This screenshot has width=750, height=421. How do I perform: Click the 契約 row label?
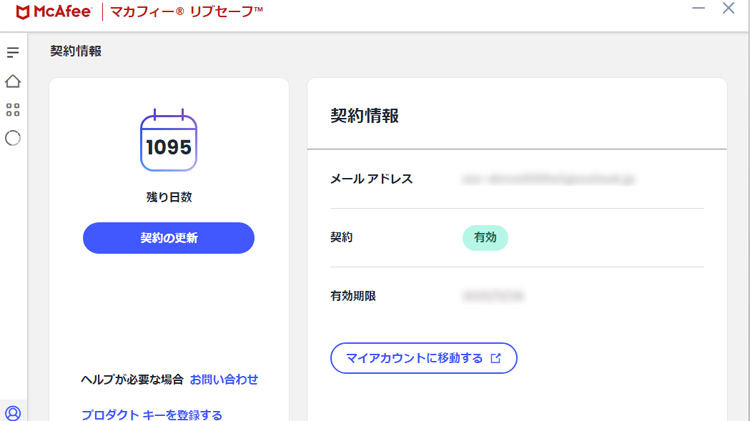342,237
